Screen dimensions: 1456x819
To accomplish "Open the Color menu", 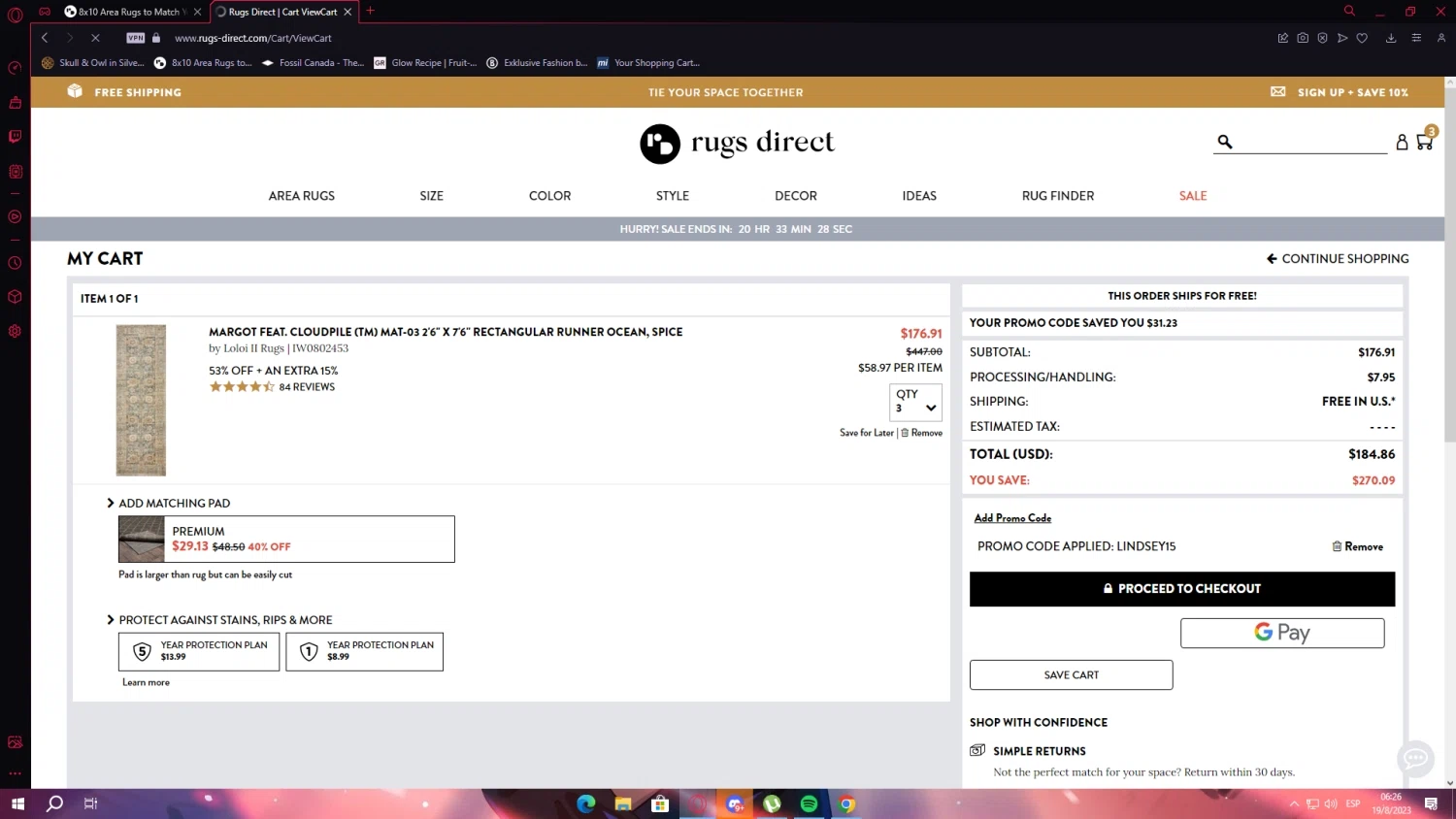I will (x=549, y=196).
